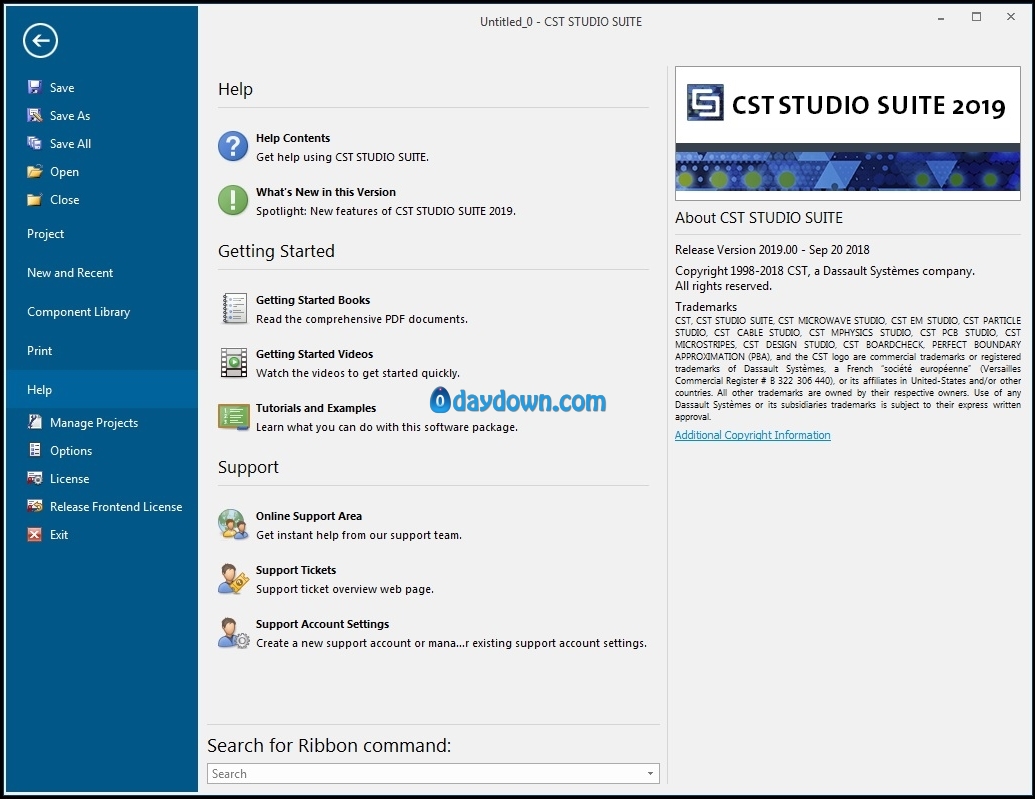The image size is (1035, 799).
Task: Click Additional Copyright Information link
Action: pos(752,434)
